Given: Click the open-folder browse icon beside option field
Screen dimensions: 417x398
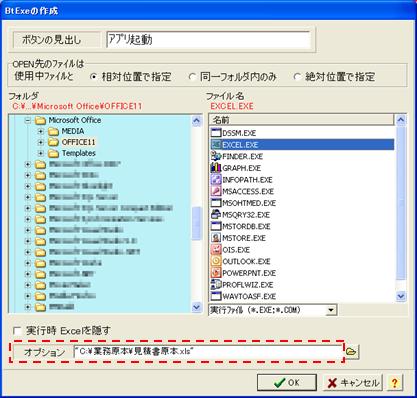Looking at the screenshot, I should [351, 352].
